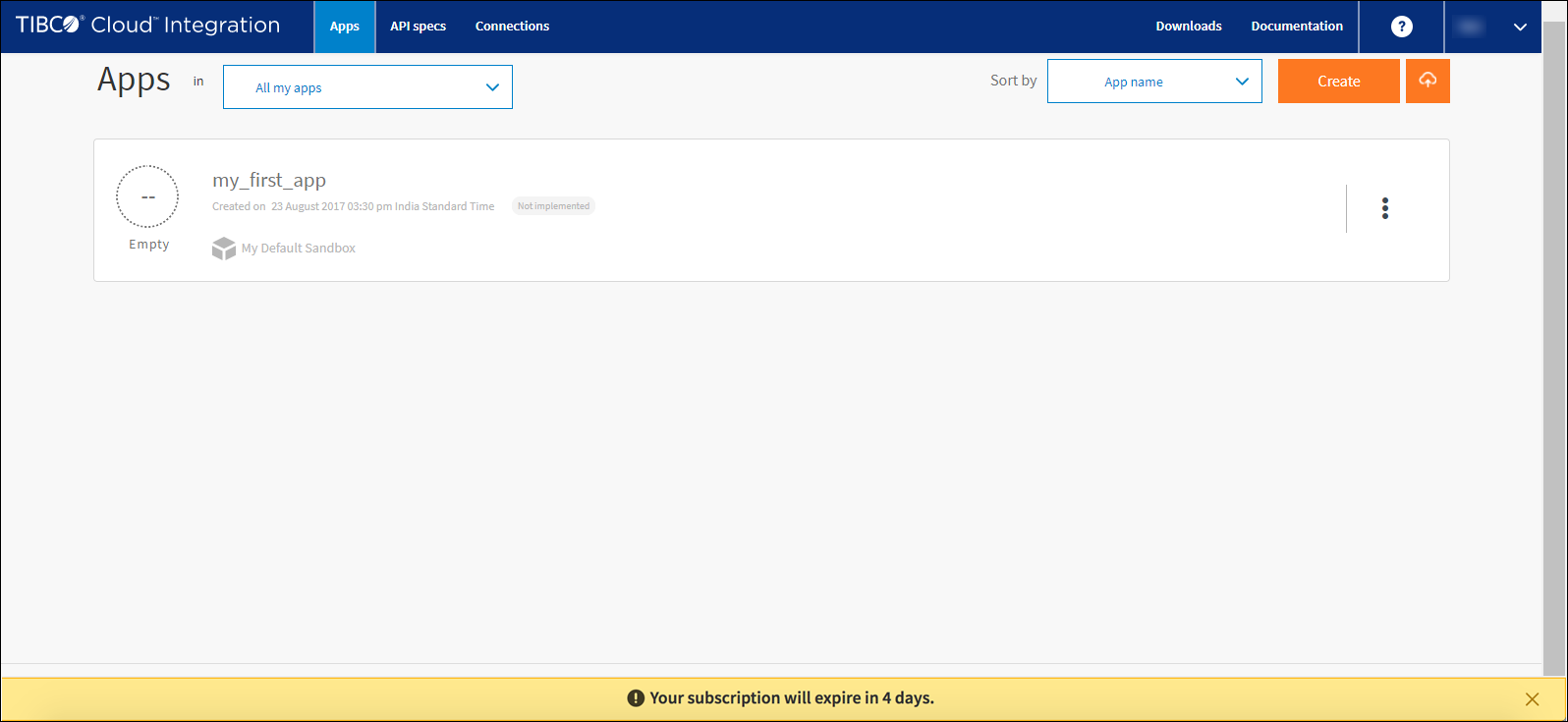Open my_first_app three-dot options menu

(1384, 208)
